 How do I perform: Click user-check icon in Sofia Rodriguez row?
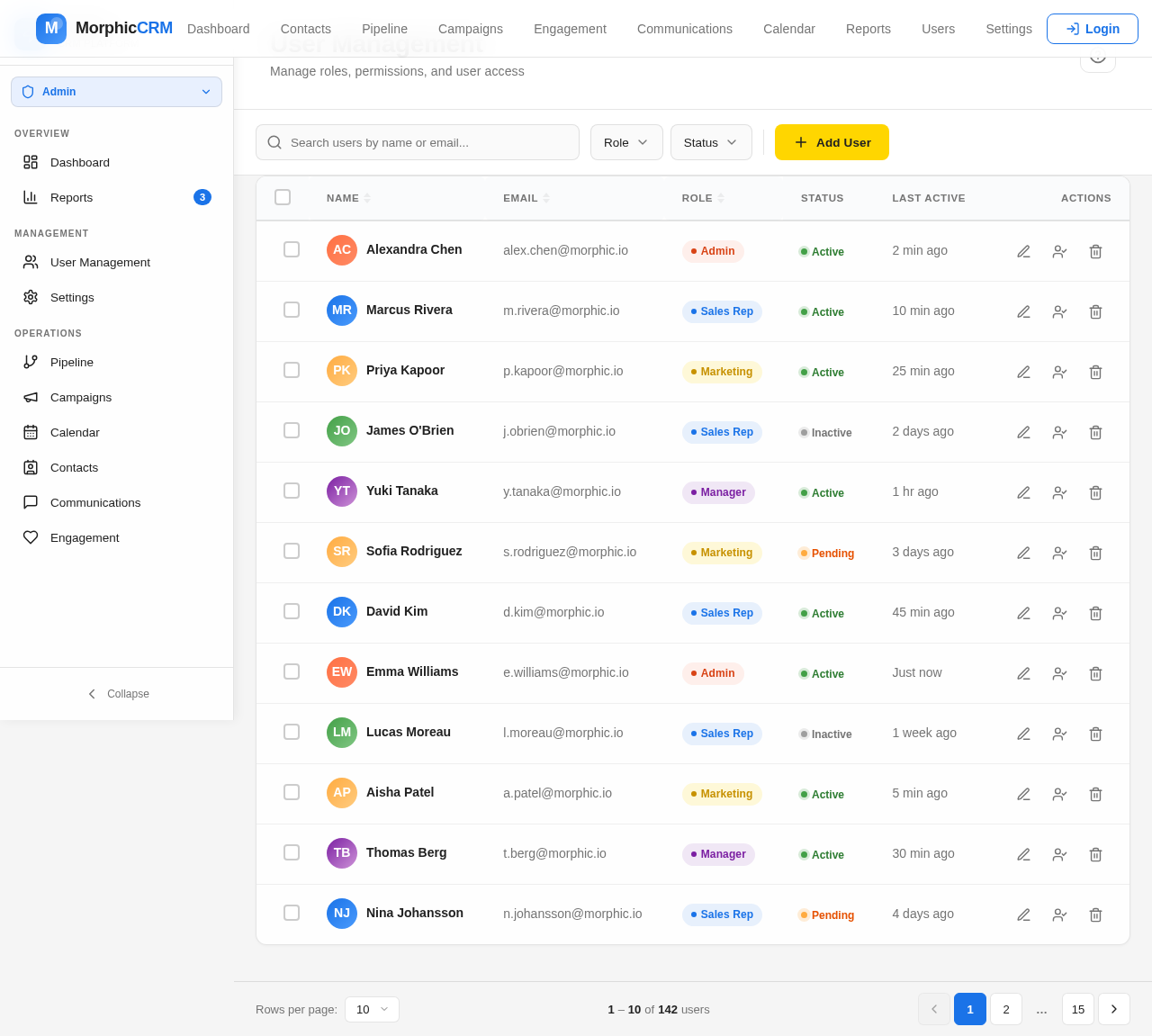pos(1059,553)
